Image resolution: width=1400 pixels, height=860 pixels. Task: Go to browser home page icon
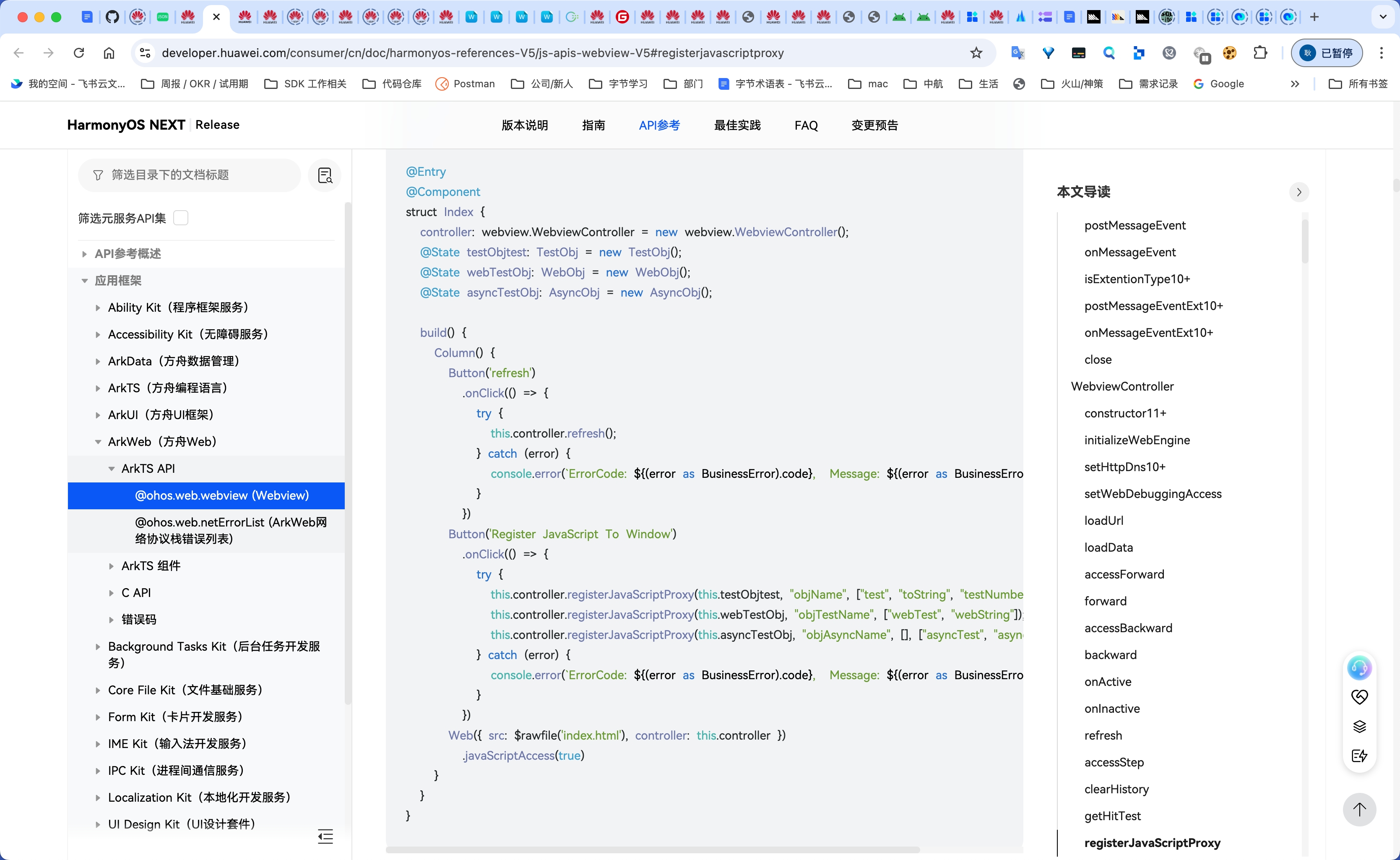pos(109,53)
